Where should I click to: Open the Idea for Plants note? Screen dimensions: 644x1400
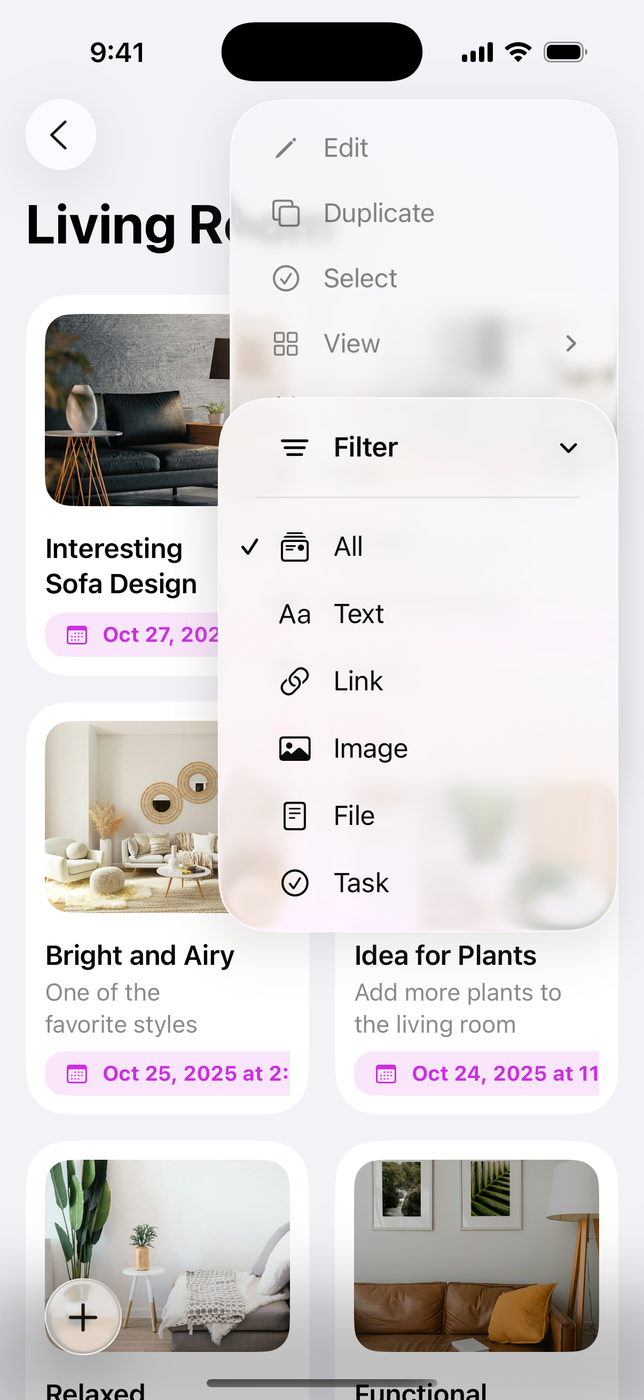(445, 956)
